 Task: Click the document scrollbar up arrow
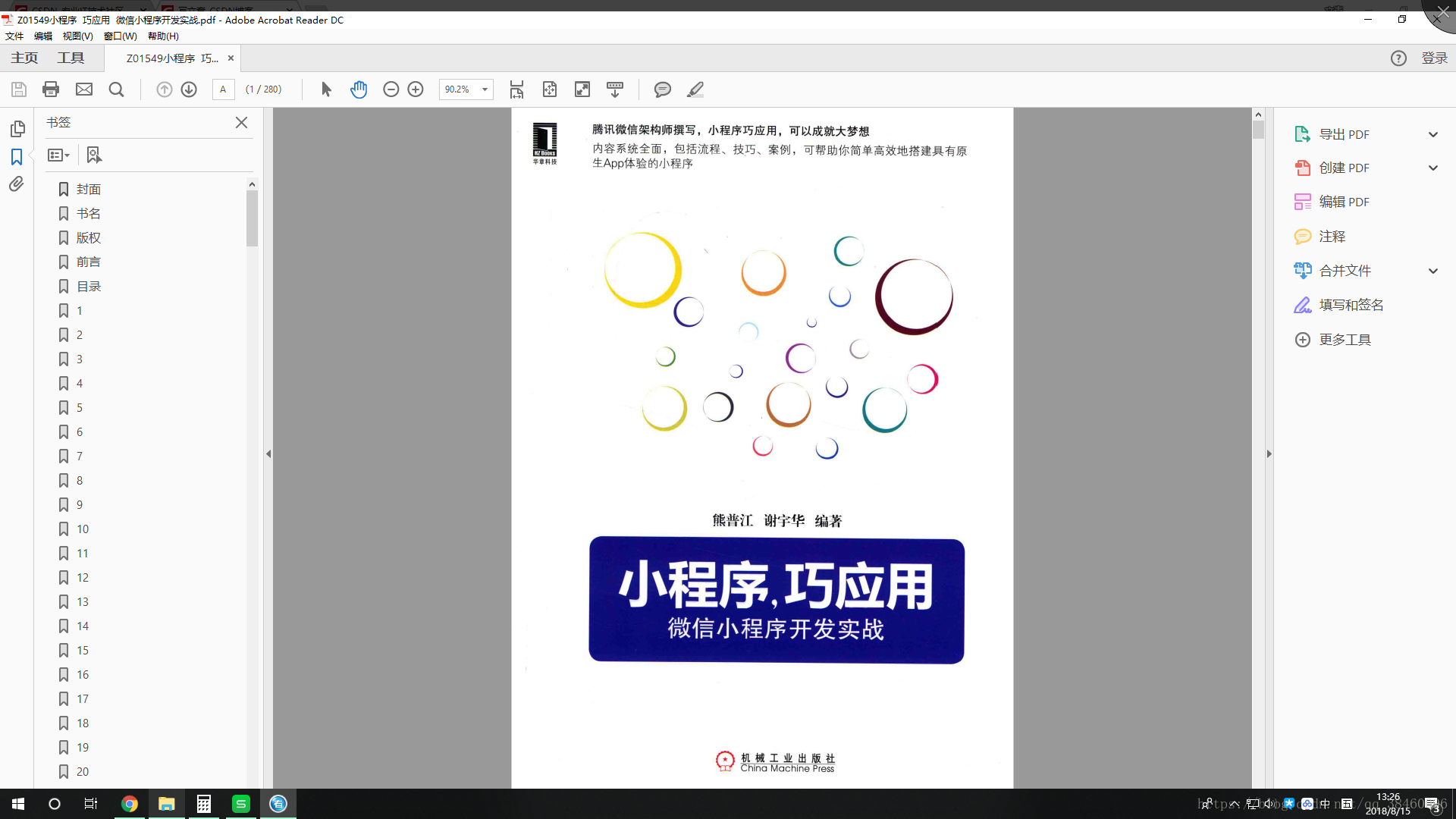pyautogui.click(x=1258, y=115)
